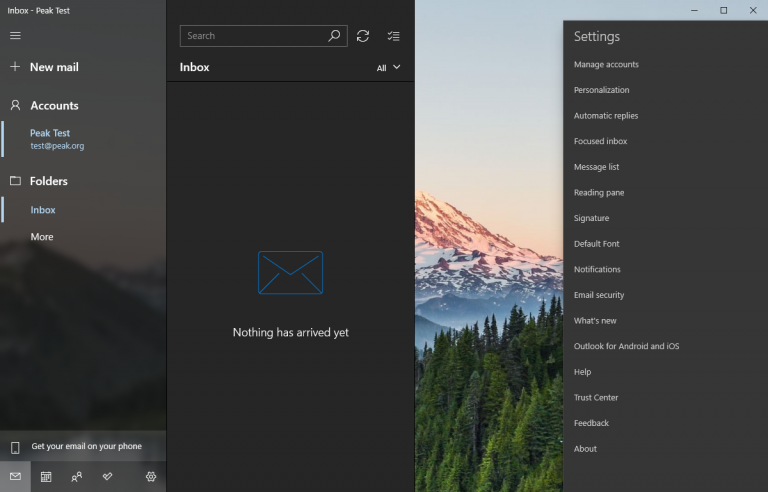
Task: Click the Mail envelope icon in bottom bar
Action: click(15, 477)
